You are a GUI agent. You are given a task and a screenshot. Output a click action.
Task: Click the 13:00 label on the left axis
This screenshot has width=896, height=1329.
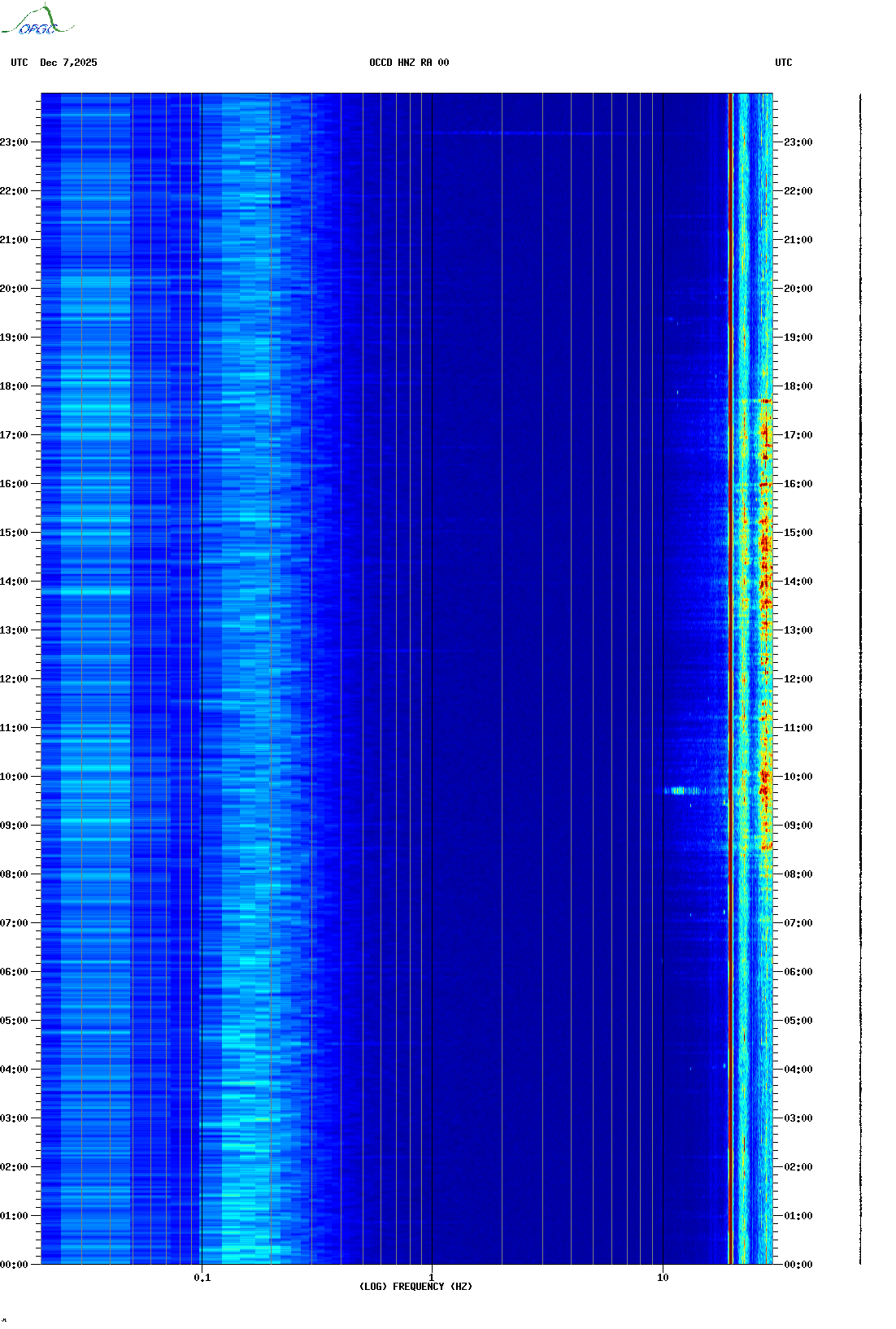pyautogui.click(x=14, y=630)
